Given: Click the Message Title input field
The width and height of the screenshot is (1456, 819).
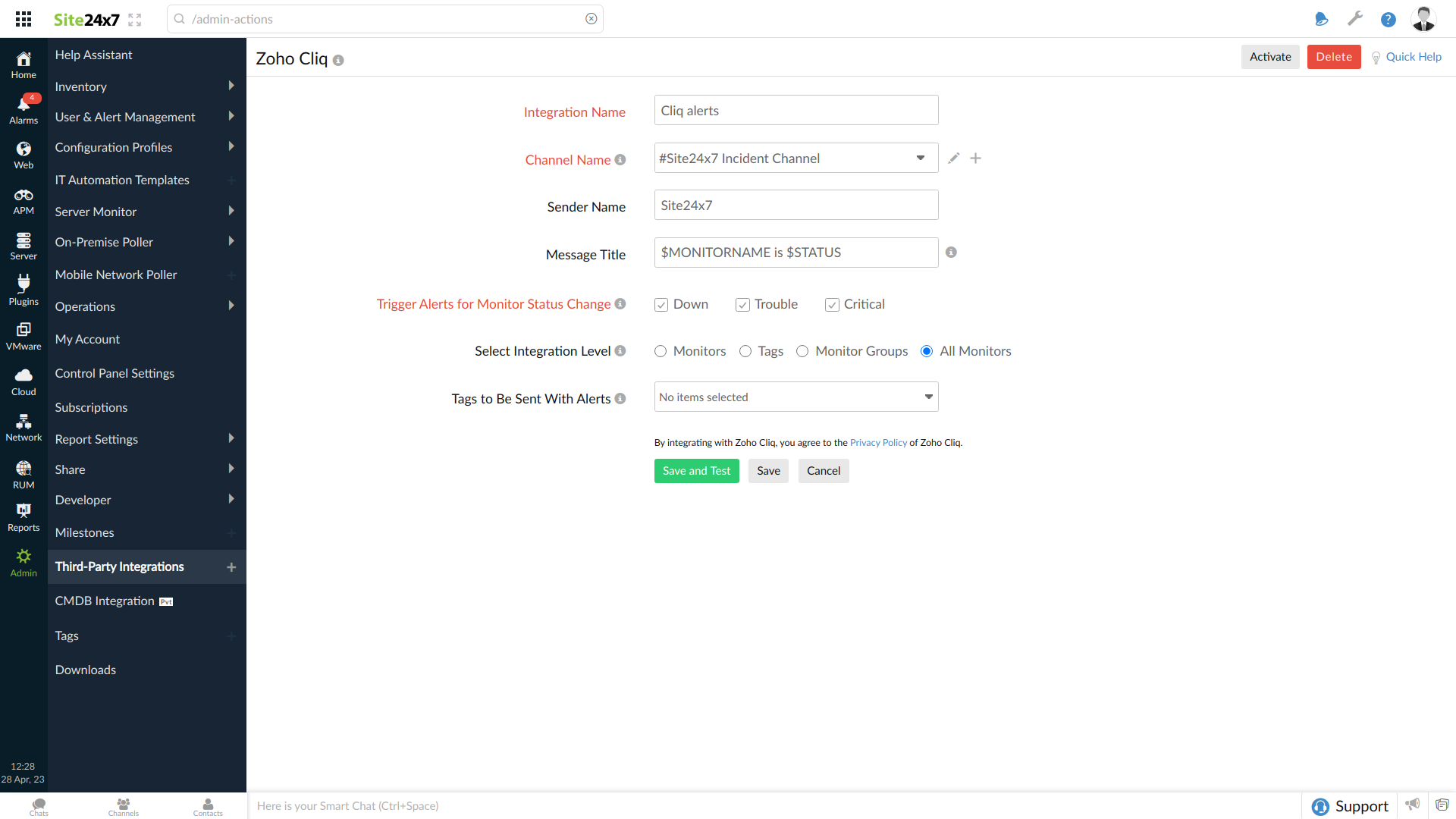Looking at the screenshot, I should 796,253.
